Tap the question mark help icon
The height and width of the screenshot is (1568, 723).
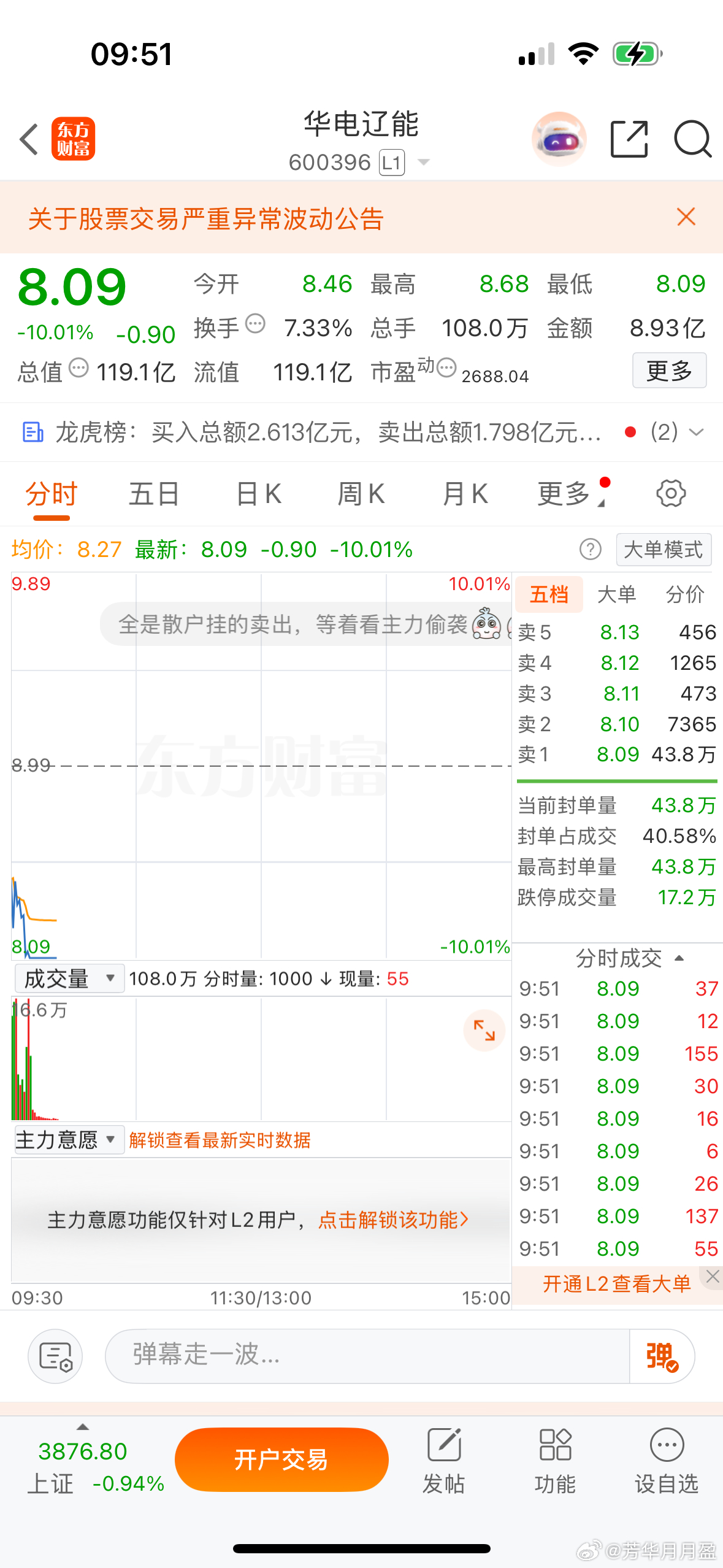591,549
